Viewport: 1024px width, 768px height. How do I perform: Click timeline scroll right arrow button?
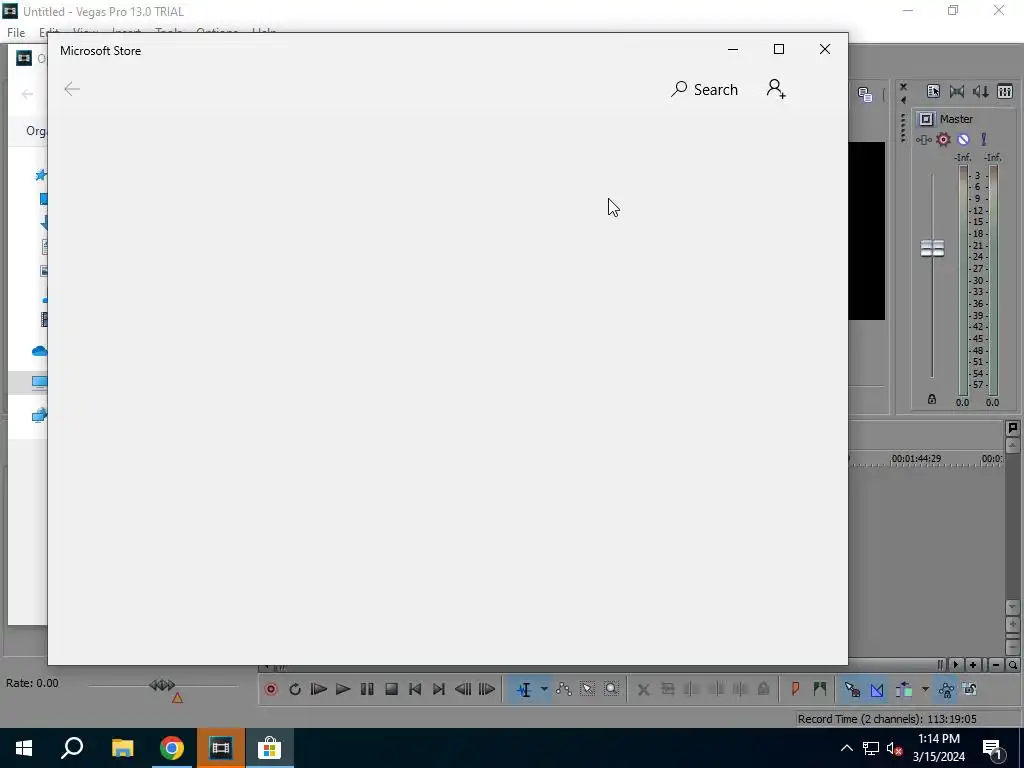click(x=955, y=665)
